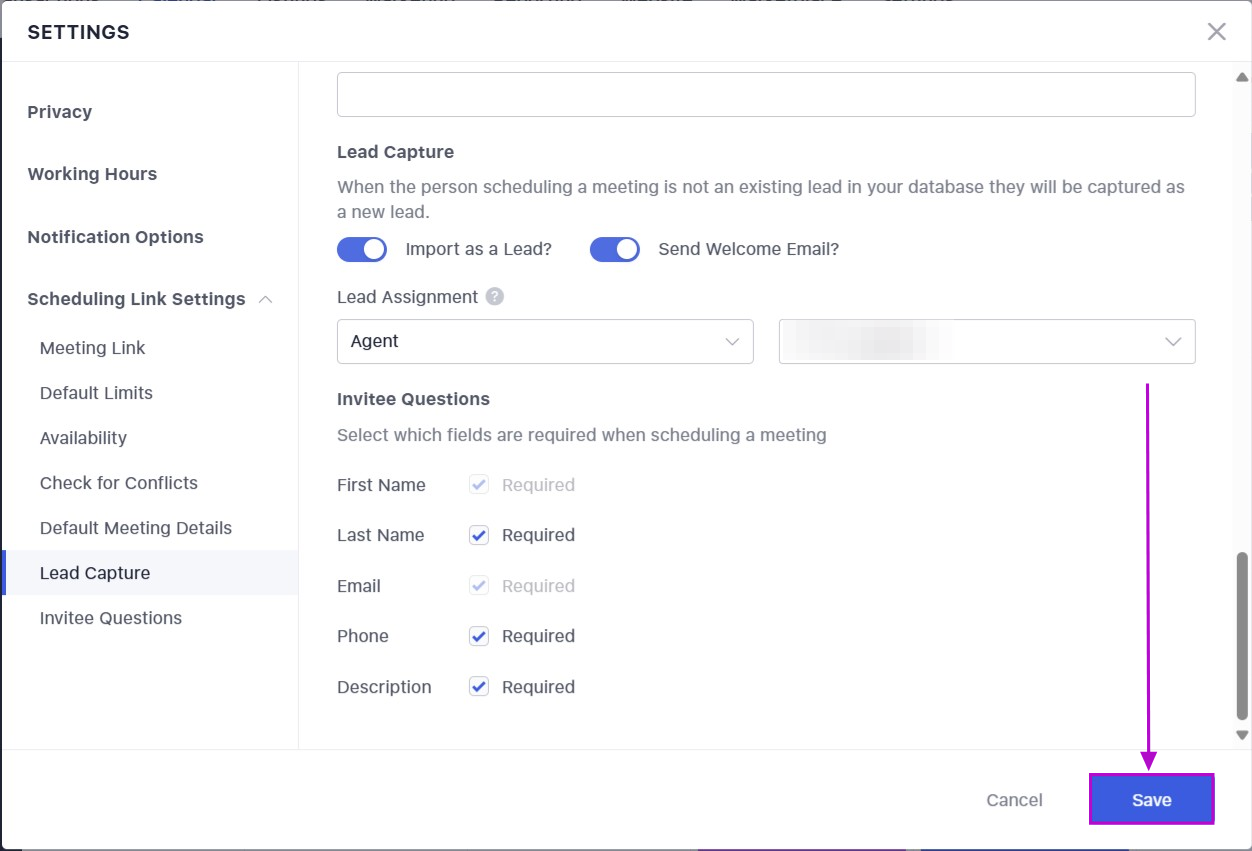Uncheck Description Required checkbox

pos(479,687)
